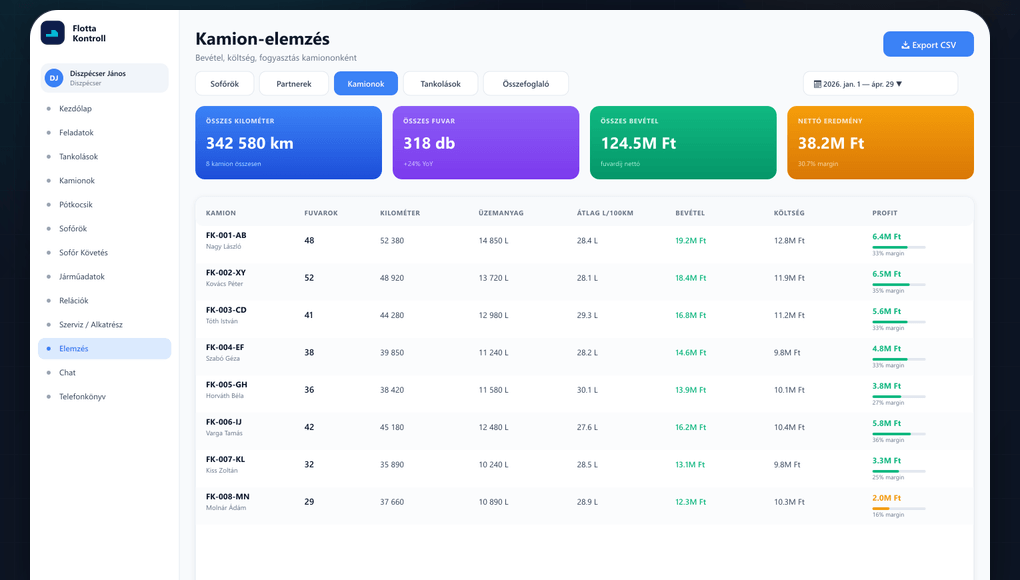Click the KÖLTSÉG column header
The height and width of the screenshot is (580, 1020).
[789, 213]
